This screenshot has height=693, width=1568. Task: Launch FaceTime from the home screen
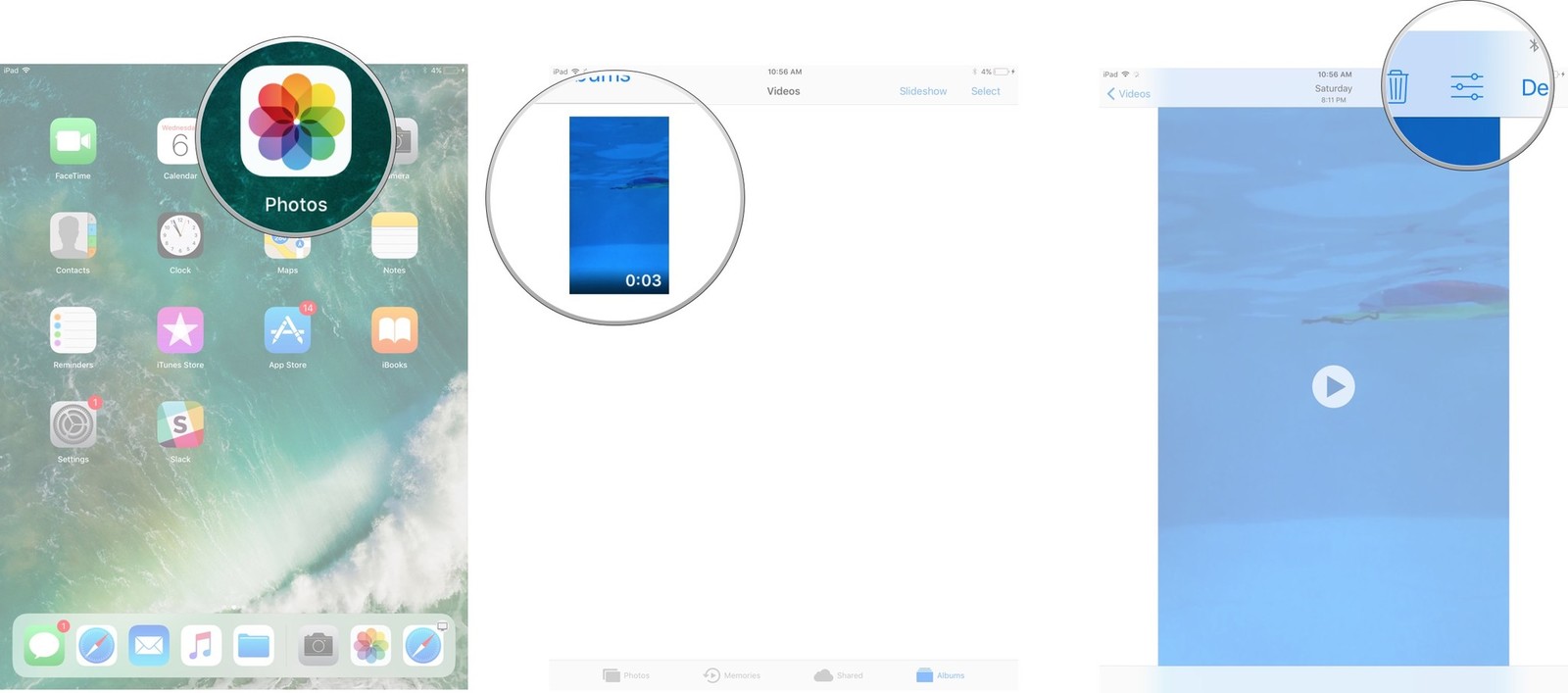pos(73,141)
